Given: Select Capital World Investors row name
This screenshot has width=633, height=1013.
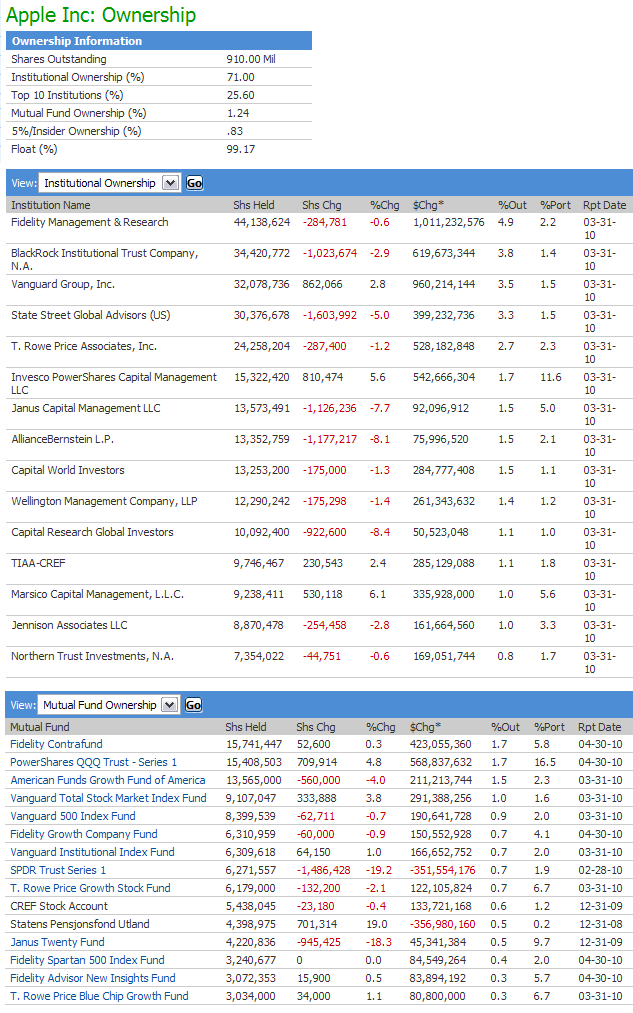Looking at the screenshot, I should 68,470.
